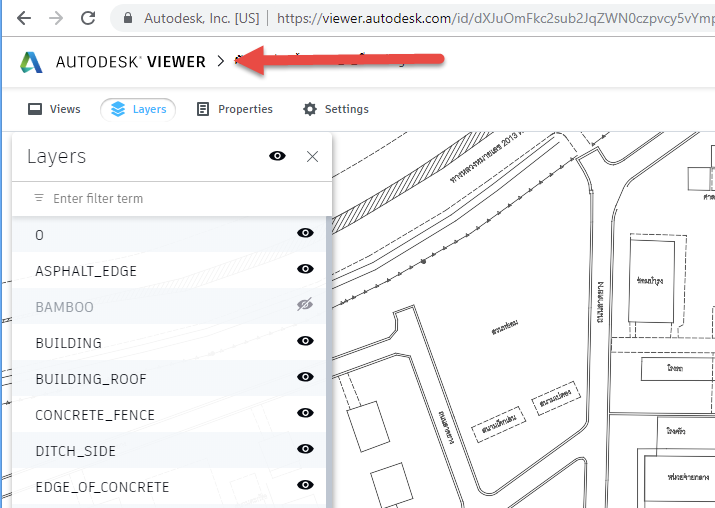The height and width of the screenshot is (508, 715).
Task: Select the BAMBOO layer name
Action: coord(64,307)
